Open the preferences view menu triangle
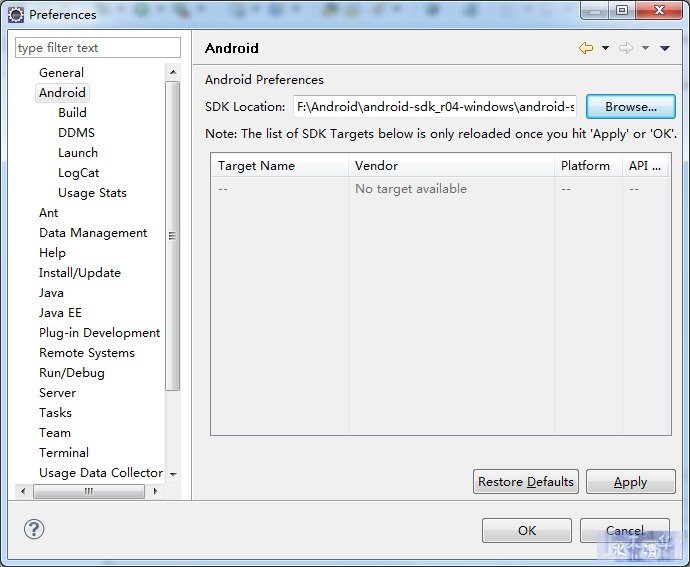690x567 pixels. 665,48
